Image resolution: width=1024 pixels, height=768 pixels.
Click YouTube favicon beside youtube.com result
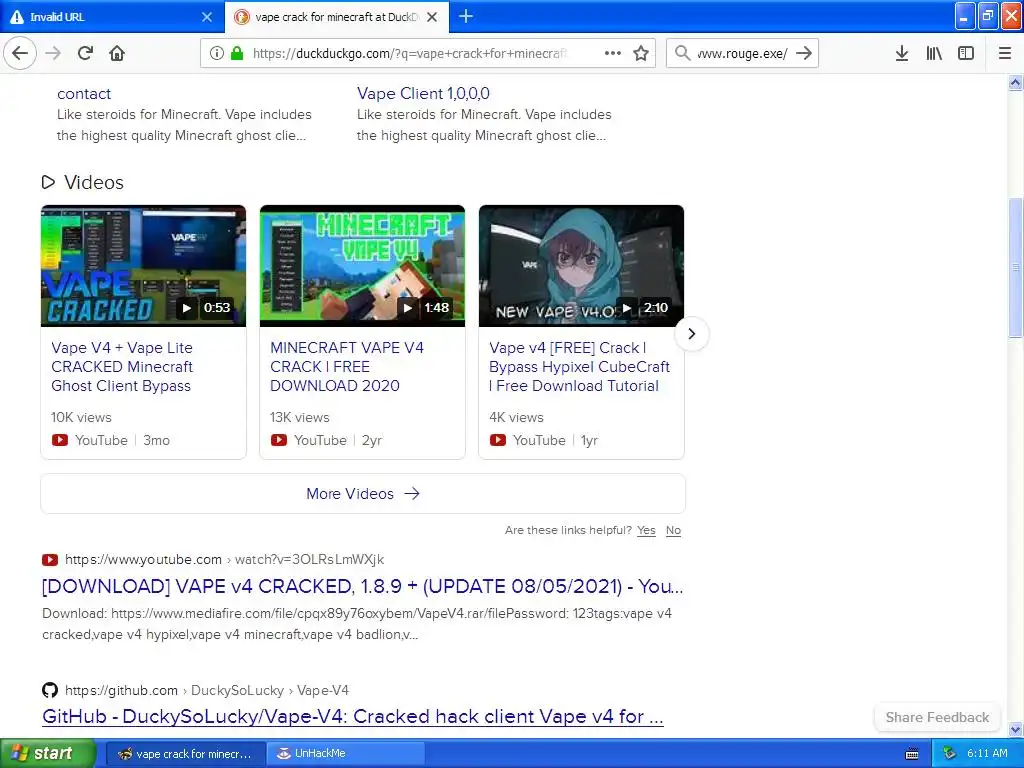point(50,560)
